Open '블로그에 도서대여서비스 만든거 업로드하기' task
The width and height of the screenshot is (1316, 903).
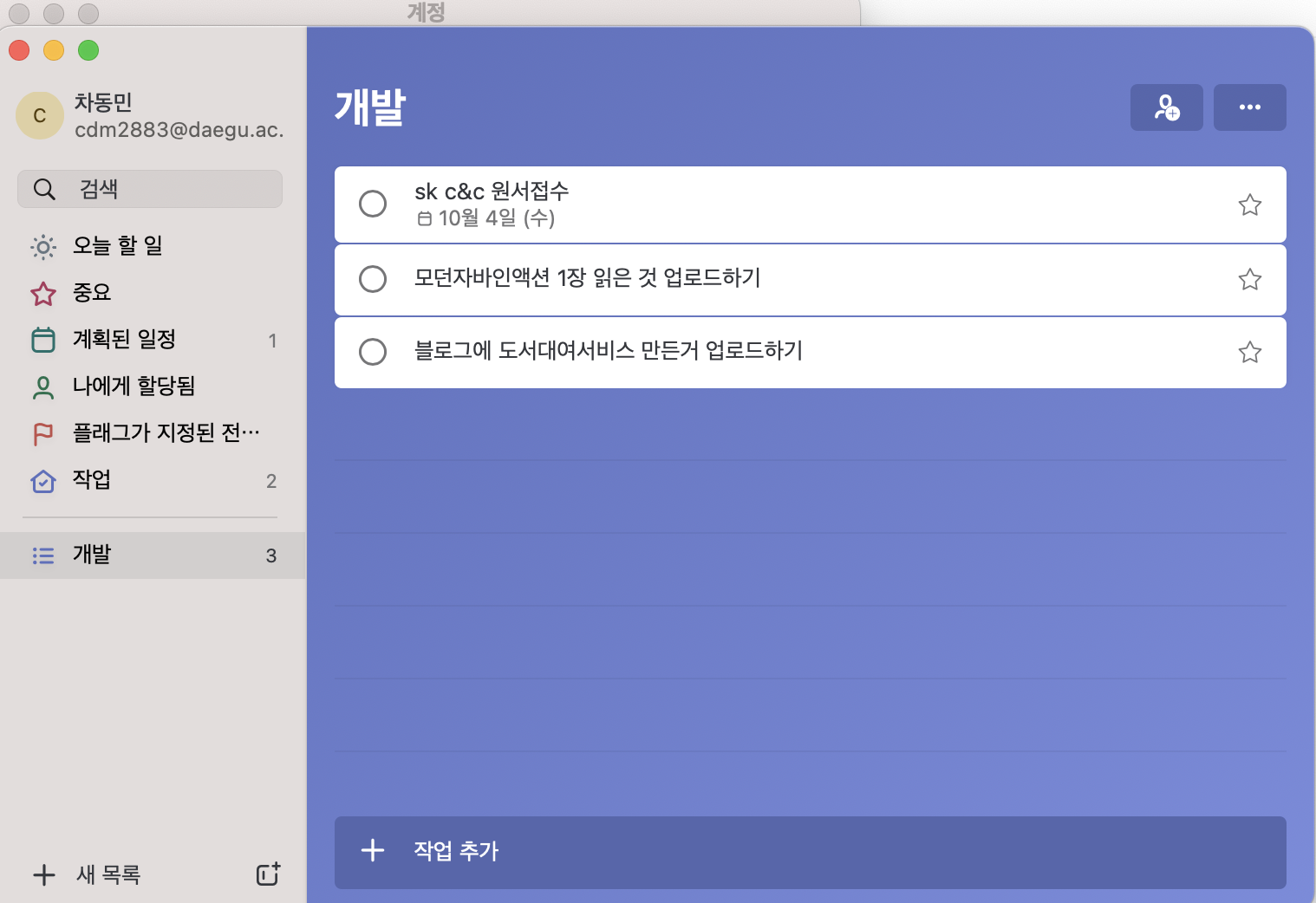click(x=609, y=351)
